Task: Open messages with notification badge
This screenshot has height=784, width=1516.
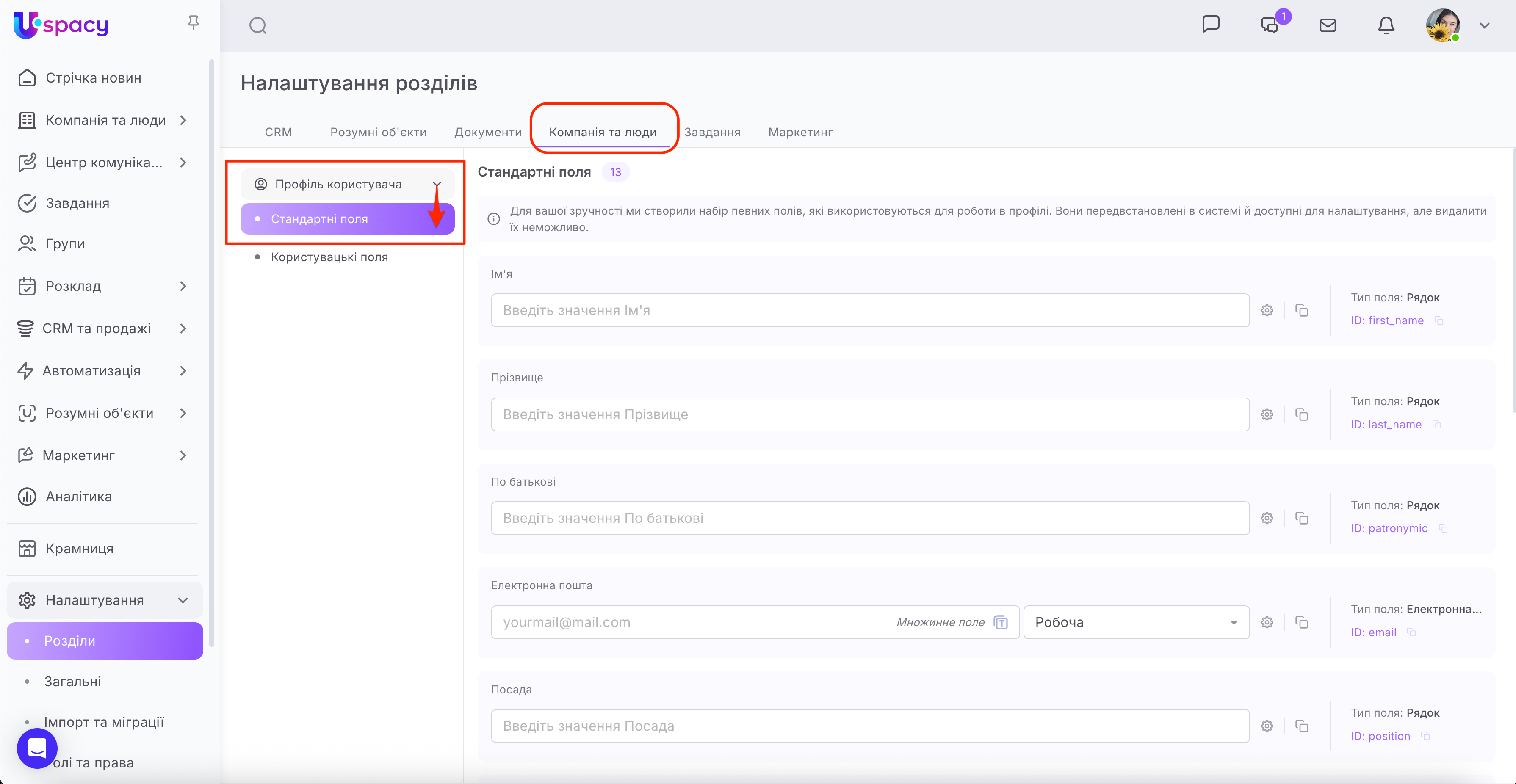Action: 1270,25
